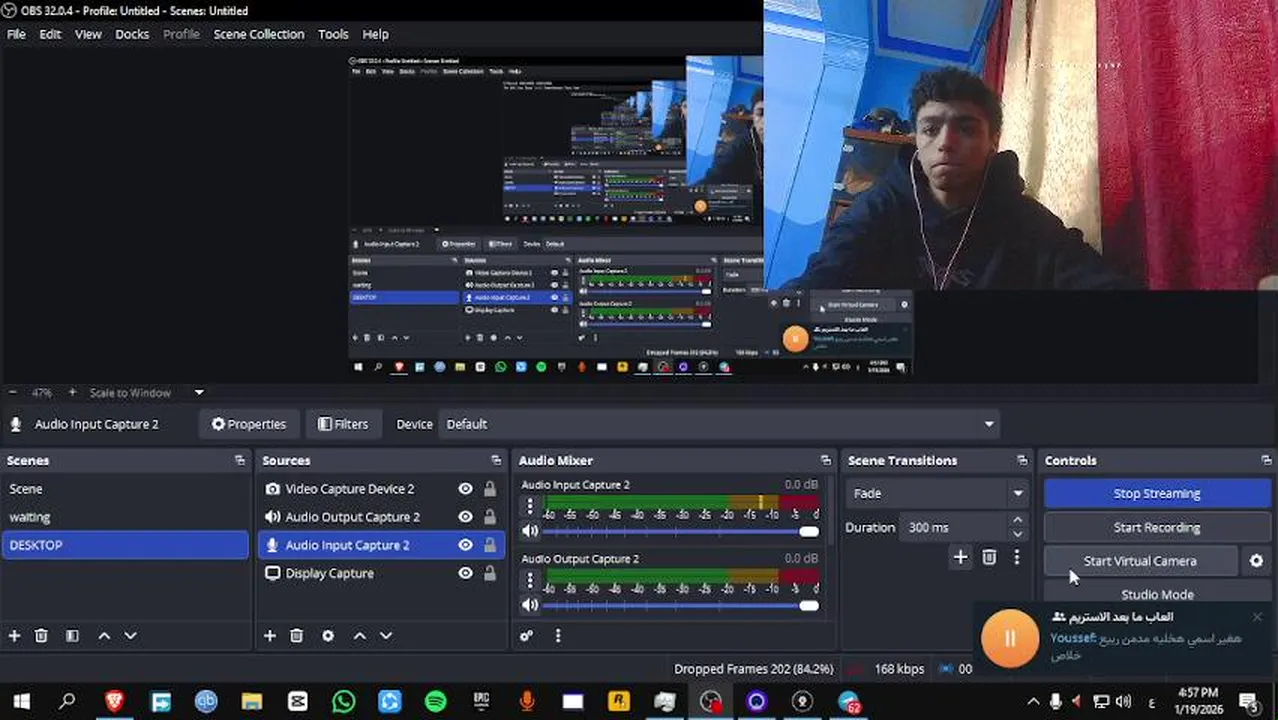Screen dimensions: 1278x720
Task: Zoom in the preview with plus
Action: (72, 393)
